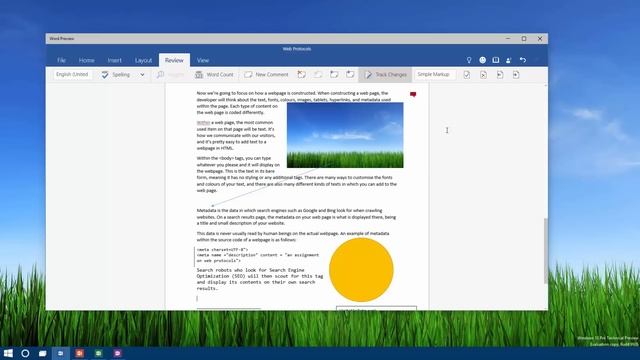Switch to the Layout tab
Viewport: 640px width, 360px height.
pyautogui.click(x=143, y=60)
